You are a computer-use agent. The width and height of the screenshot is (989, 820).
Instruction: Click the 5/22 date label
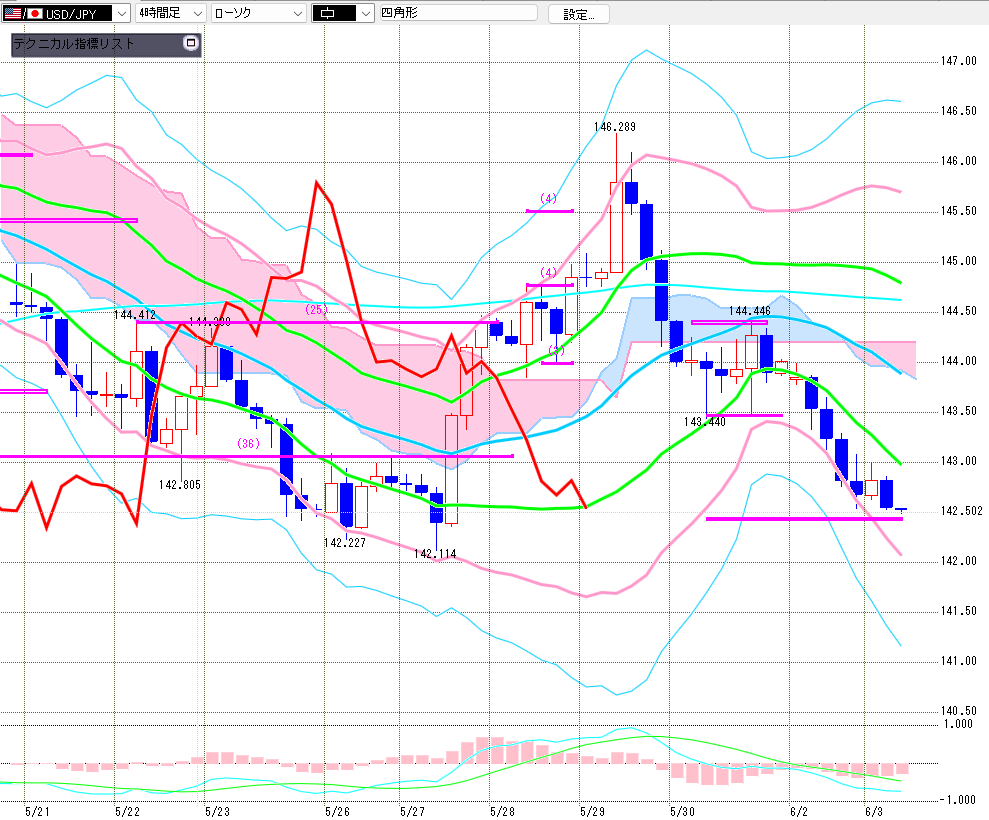tap(127, 811)
